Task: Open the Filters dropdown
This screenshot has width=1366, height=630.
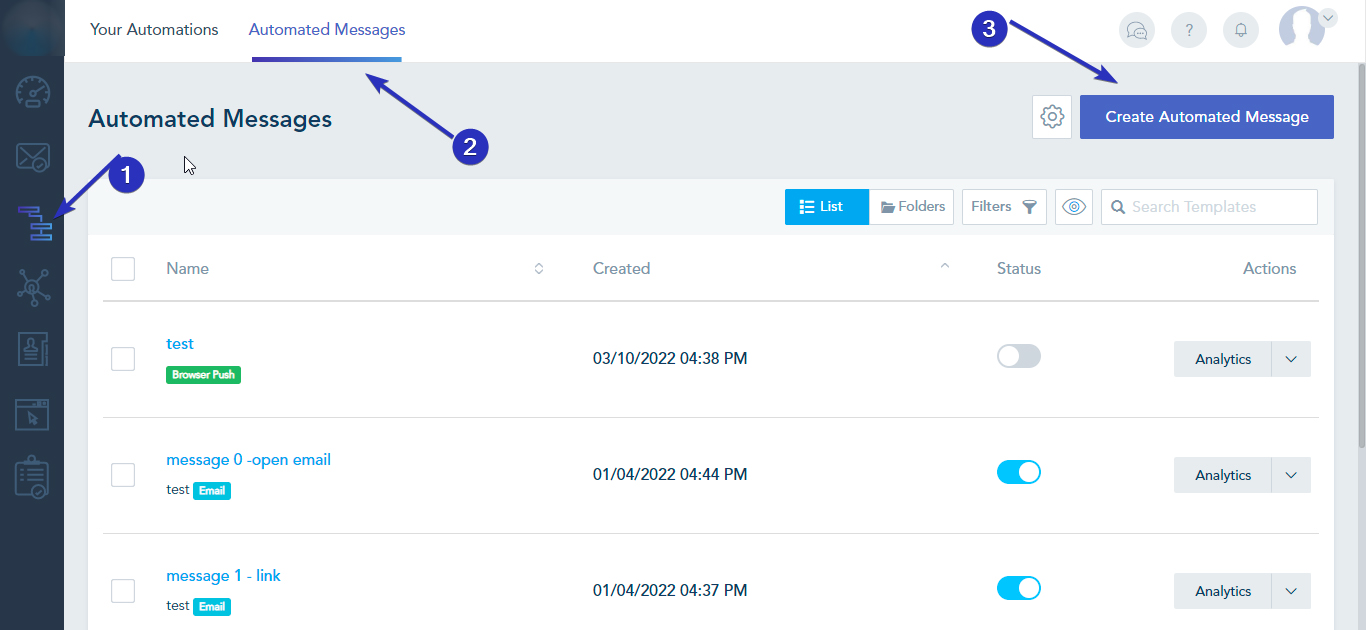Action: pyautogui.click(x=1003, y=207)
